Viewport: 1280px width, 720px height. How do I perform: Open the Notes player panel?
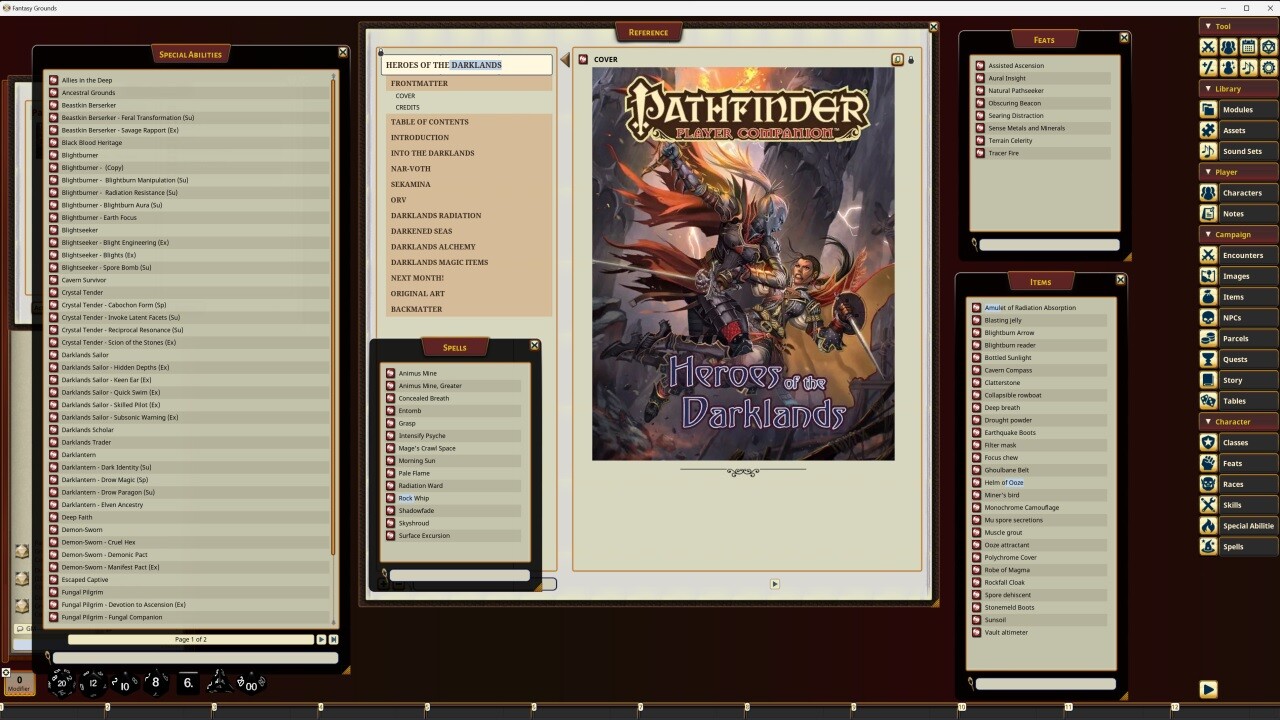coord(1243,213)
